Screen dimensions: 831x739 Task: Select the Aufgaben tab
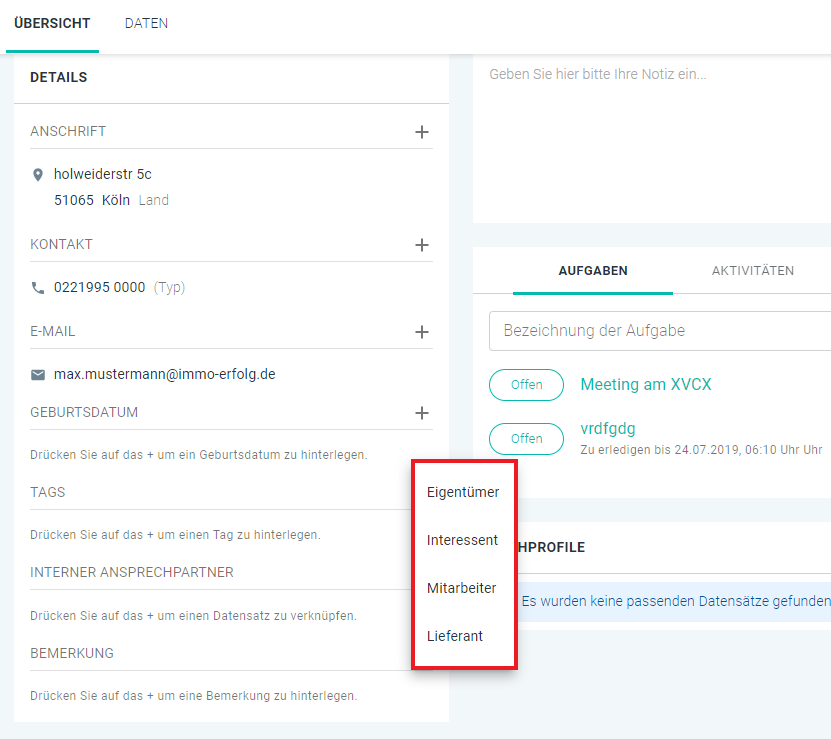pyautogui.click(x=593, y=271)
